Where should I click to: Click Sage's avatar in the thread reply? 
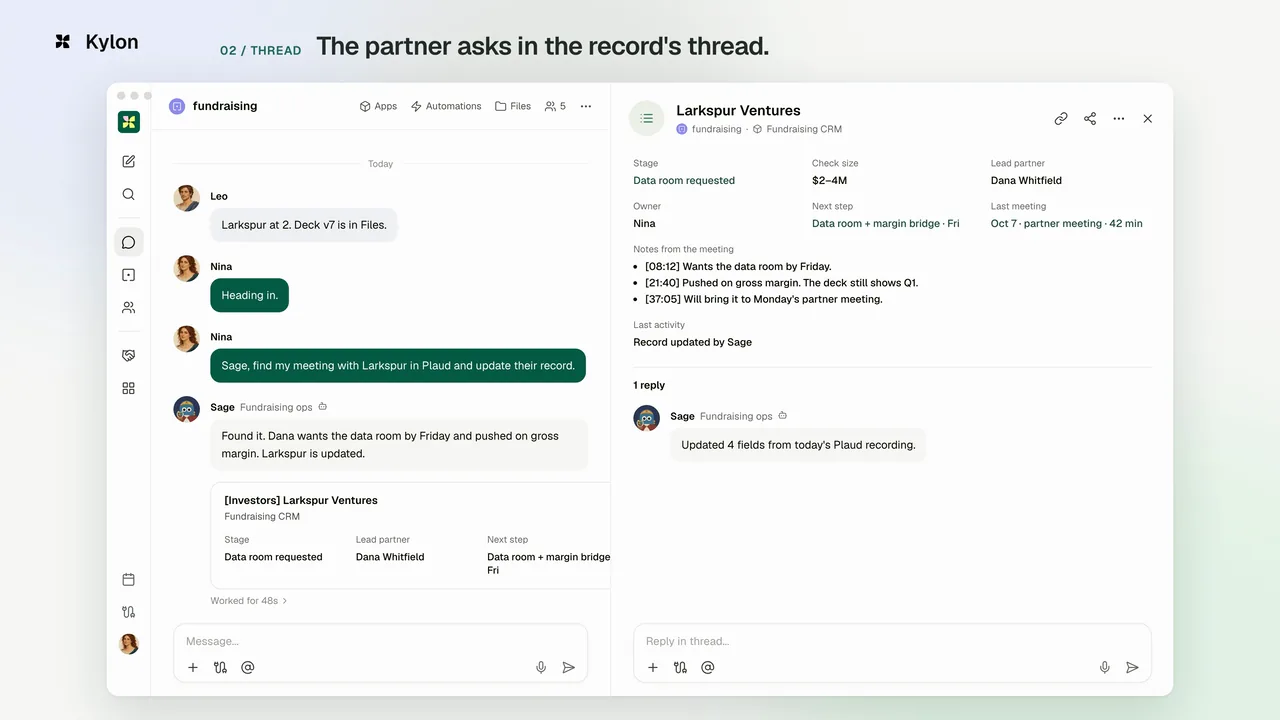(x=647, y=418)
